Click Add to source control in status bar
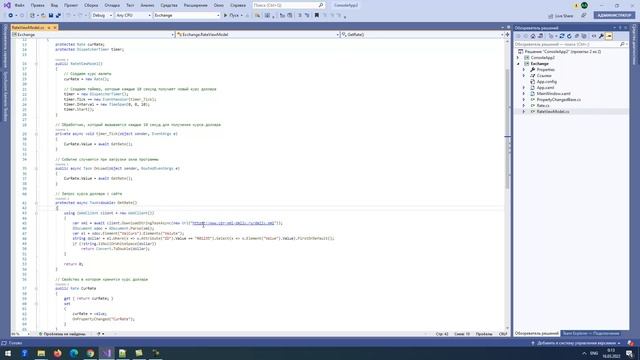This screenshot has width=640, height=360. pyautogui.click(x=577, y=343)
